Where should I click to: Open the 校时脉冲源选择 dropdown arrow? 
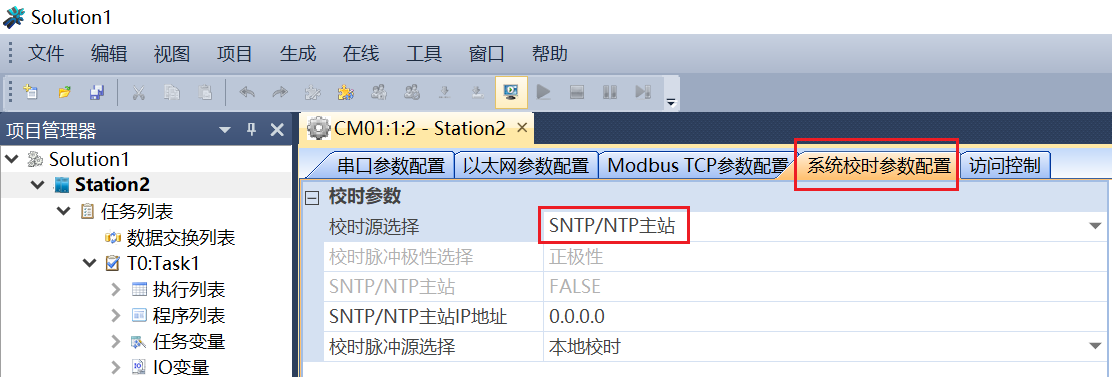1096,347
